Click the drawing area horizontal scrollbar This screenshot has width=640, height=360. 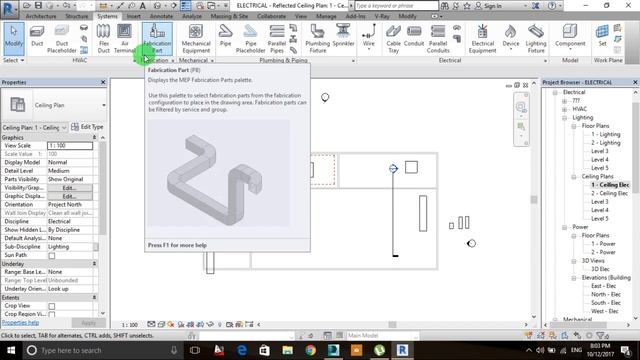(x=392, y=324)
